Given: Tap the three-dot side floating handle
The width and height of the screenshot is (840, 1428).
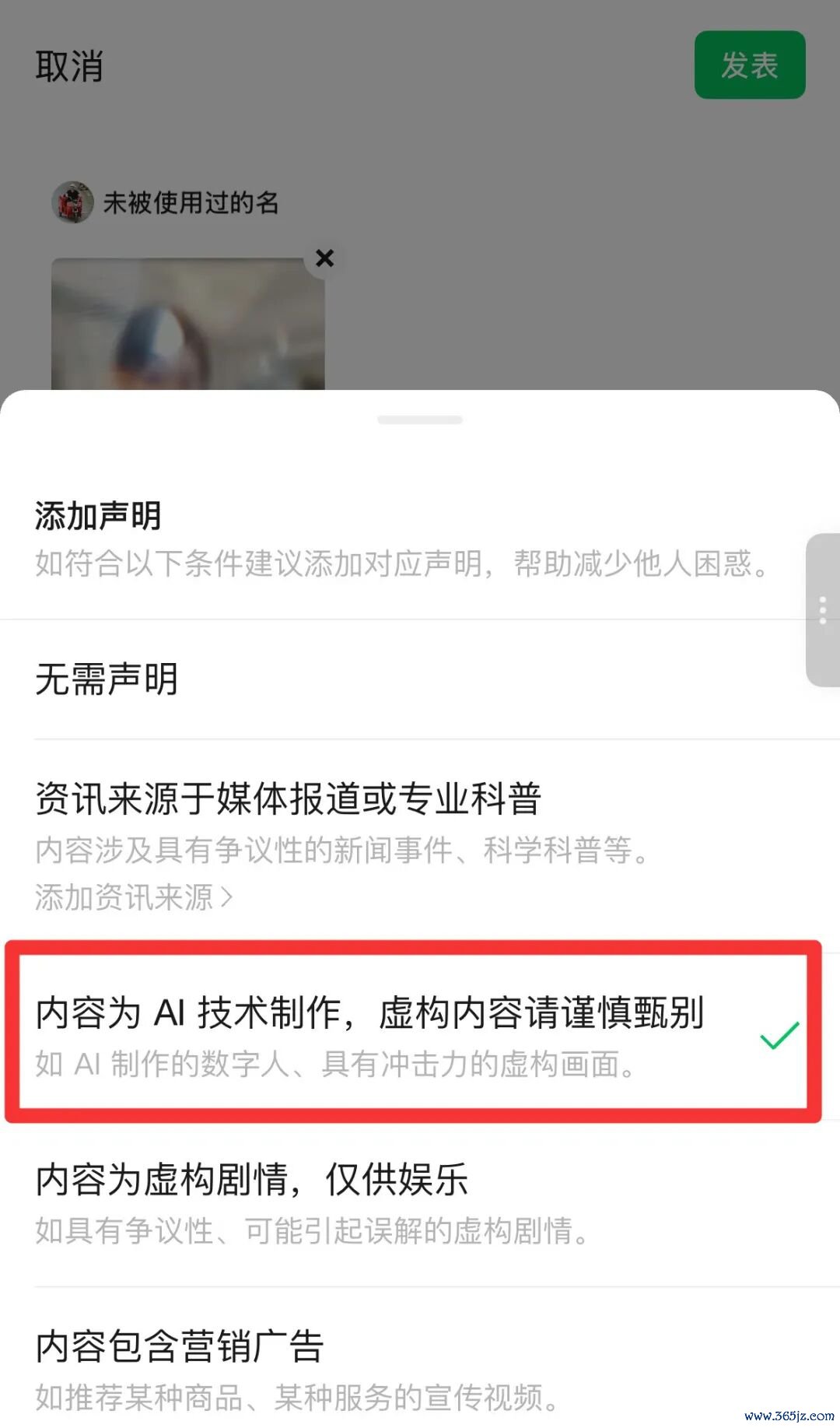Looking at the screenshot, I should pos(823,610).
